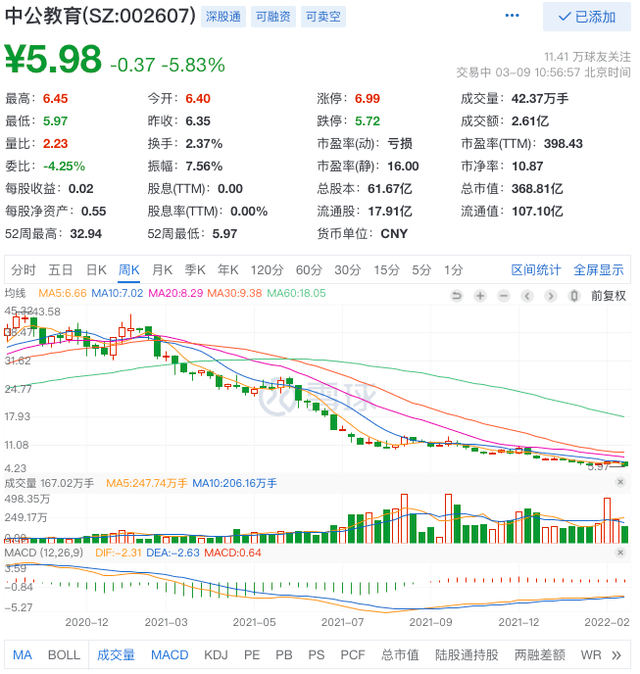
Task: Click the MA60:18.05 moving average label
Action: point(296,293)
